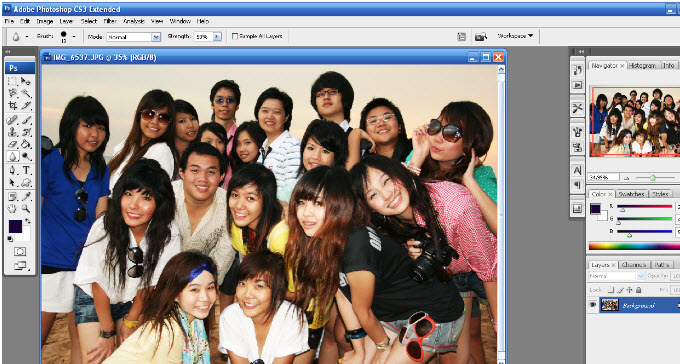The width and height of the screenshot is (680, 364).
Task: Open the Filter menu
Action: (x=110, y=21)
